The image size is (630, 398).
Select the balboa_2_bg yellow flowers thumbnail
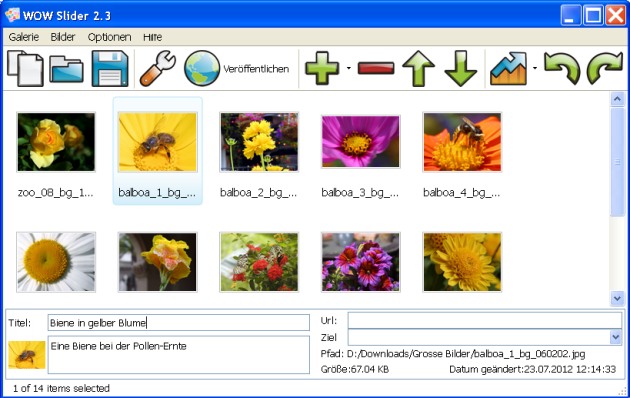[259, 142]
